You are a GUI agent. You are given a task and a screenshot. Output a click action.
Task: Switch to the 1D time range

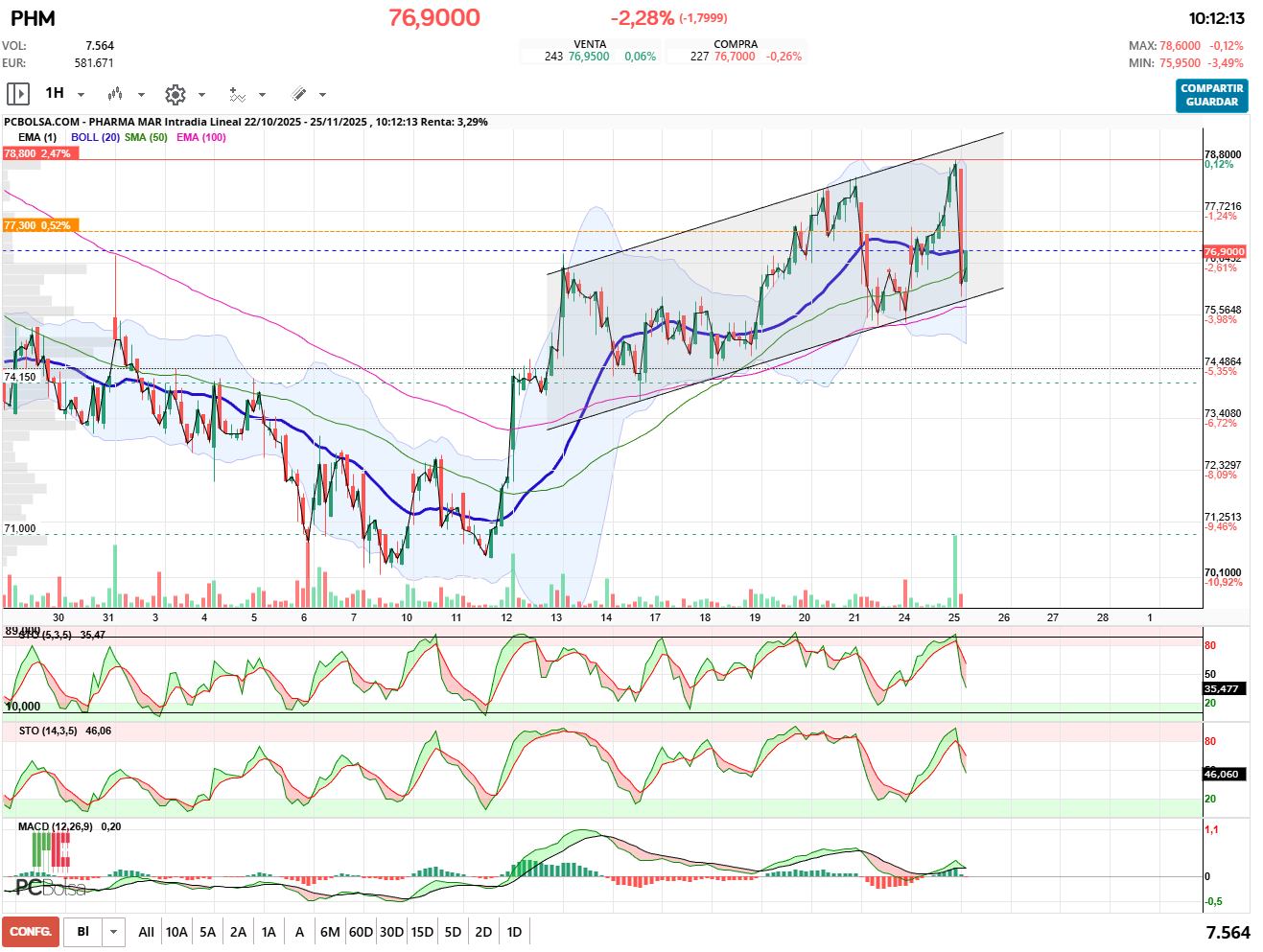[514, 932]
